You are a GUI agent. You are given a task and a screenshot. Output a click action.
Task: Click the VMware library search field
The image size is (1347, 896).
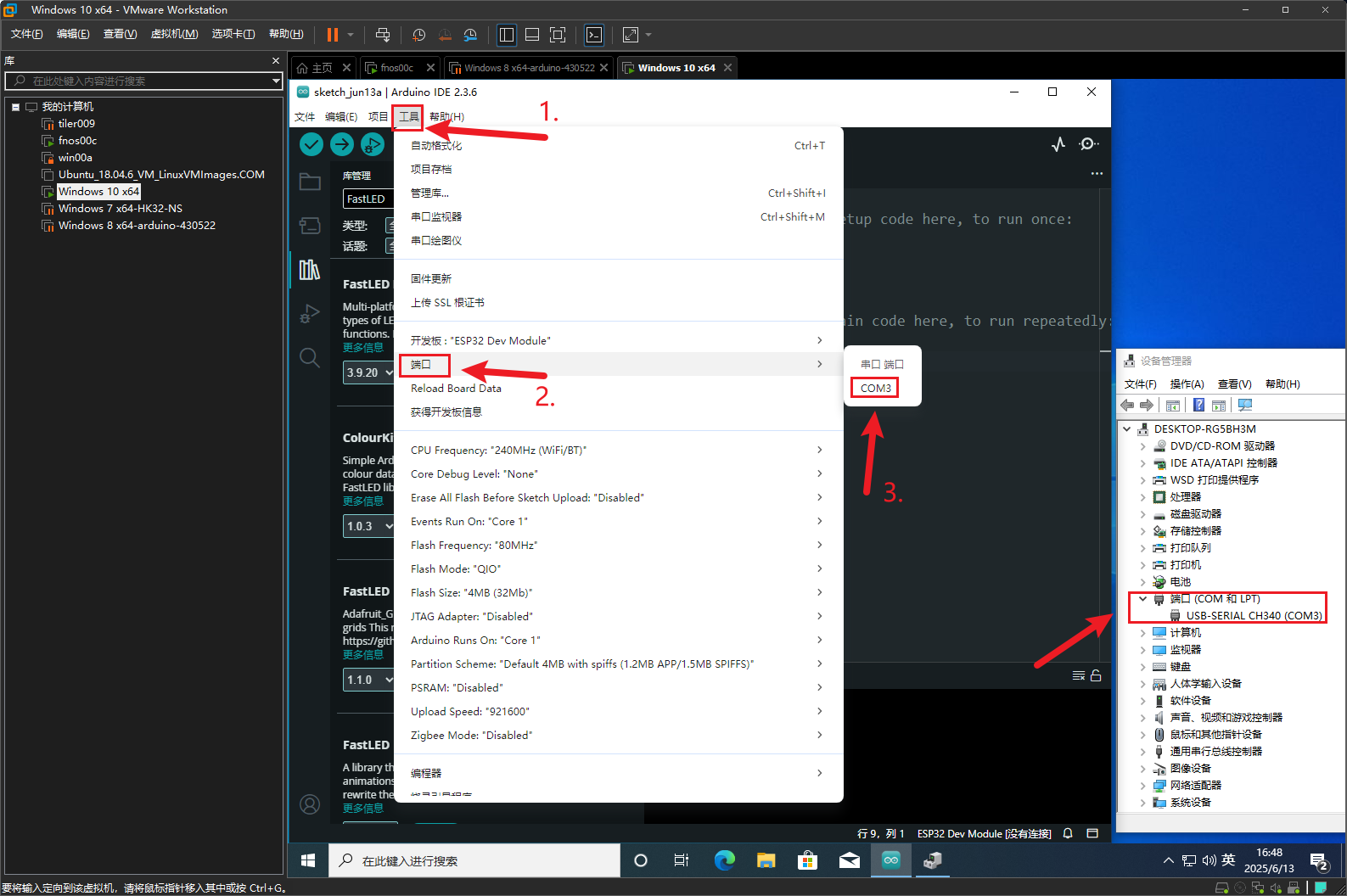click(138, 81)
